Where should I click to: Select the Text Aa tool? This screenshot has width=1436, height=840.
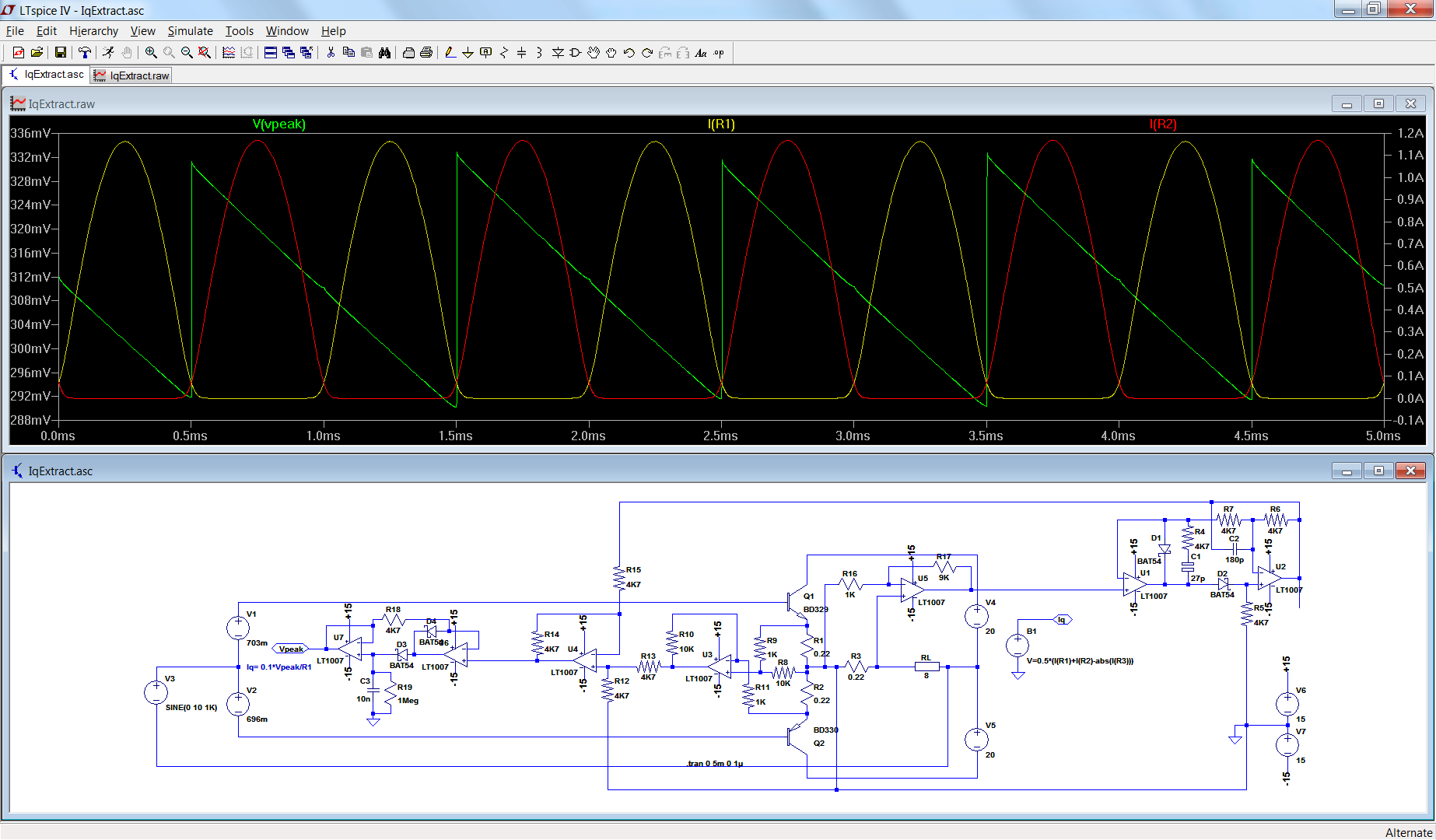pos(701,52)
